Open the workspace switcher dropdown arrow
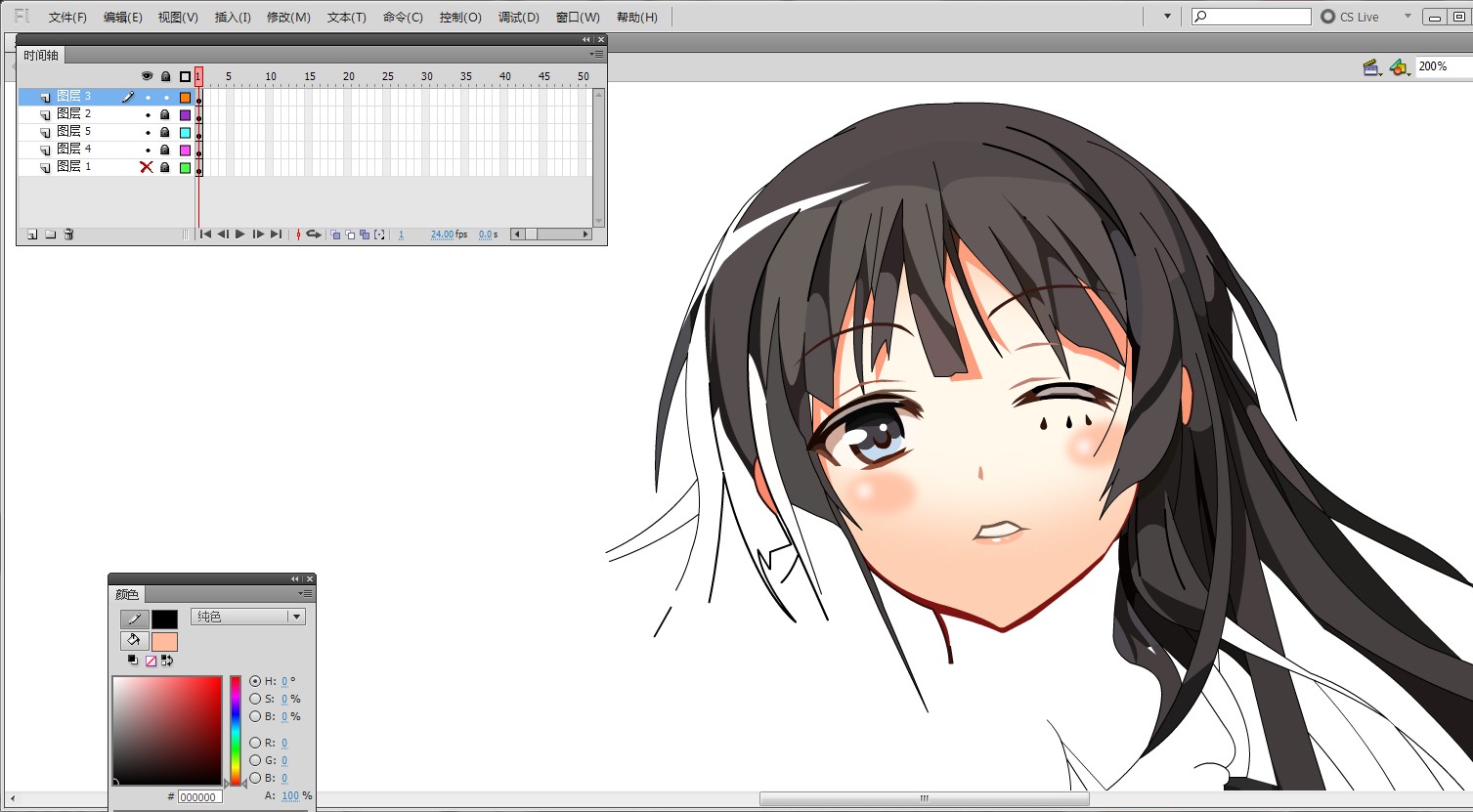The width and height of the screenshot is (1473, 812). tap(1167, 17)
